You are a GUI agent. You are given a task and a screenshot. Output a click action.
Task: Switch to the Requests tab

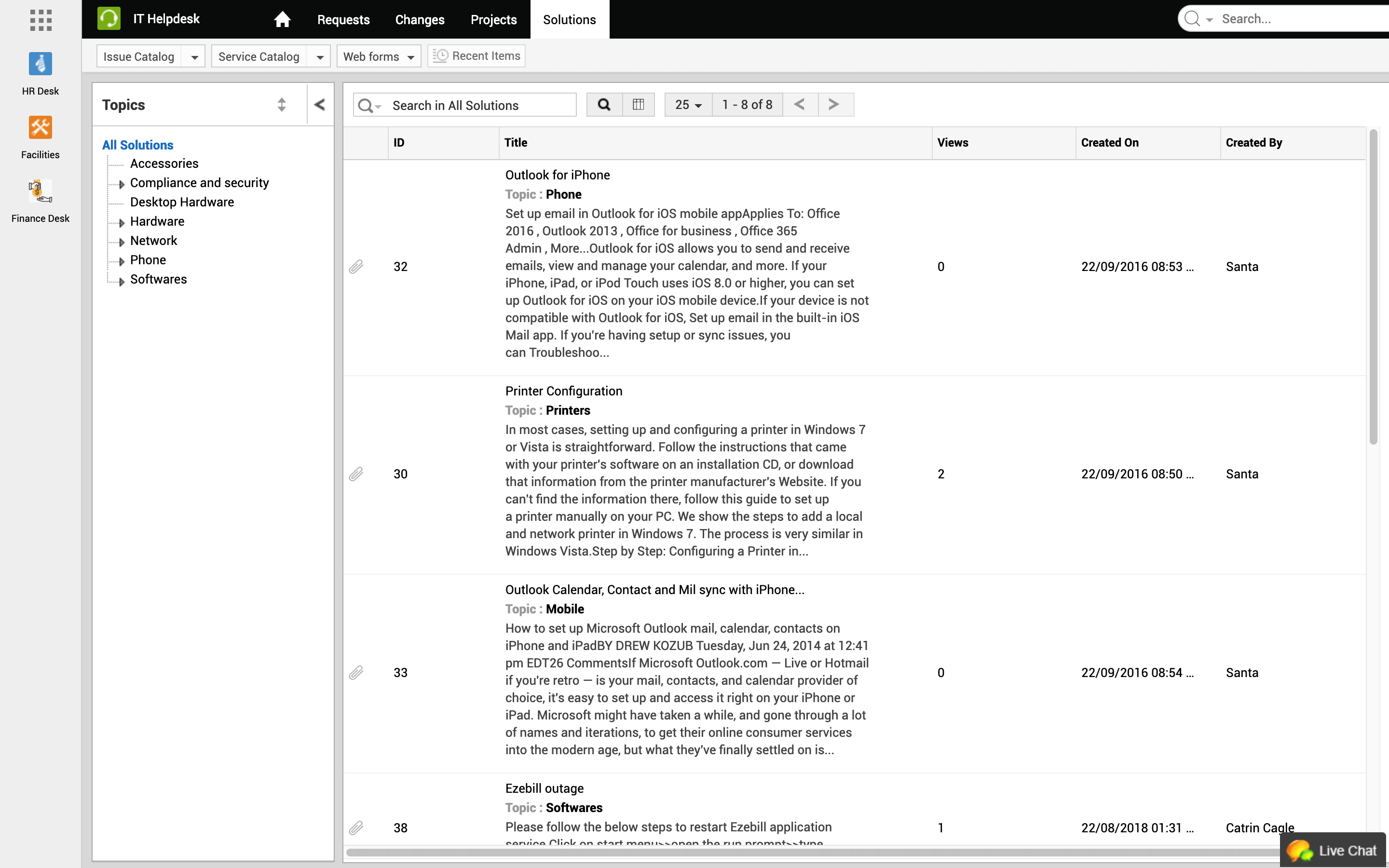(343, 19)
